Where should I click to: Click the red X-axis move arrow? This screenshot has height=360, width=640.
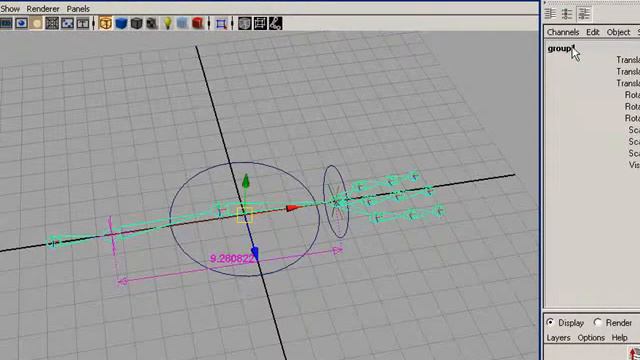[294, 208]
